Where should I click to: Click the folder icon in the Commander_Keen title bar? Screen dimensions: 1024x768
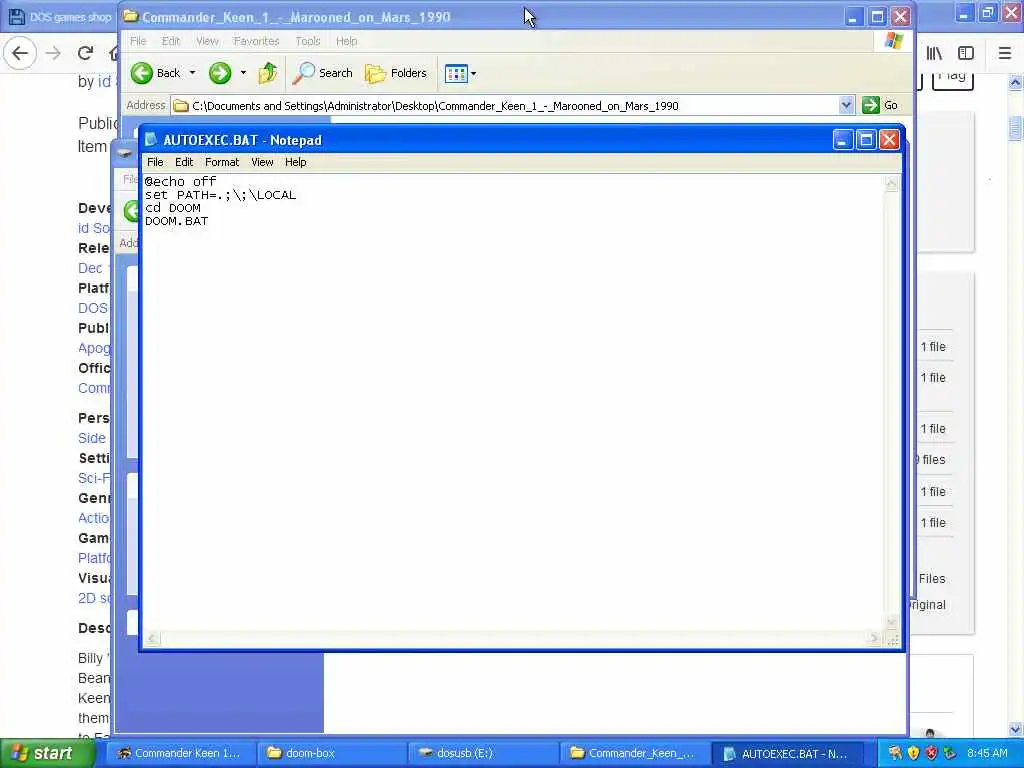[130, 16]
